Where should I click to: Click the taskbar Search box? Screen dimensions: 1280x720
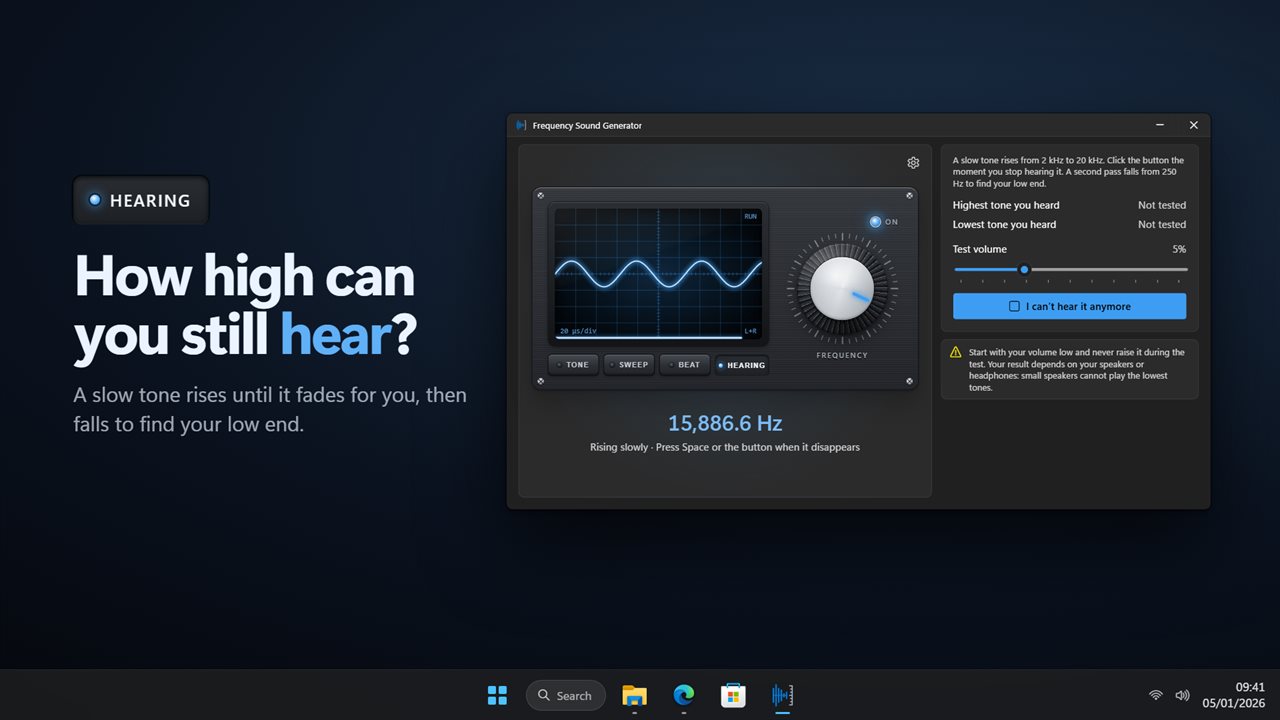[566, 695]
